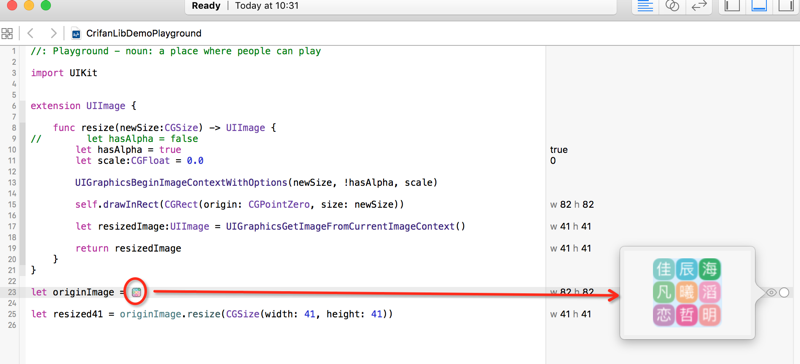
Task: Click line number 23 in the gutter
Action: (x=12, y=293)
